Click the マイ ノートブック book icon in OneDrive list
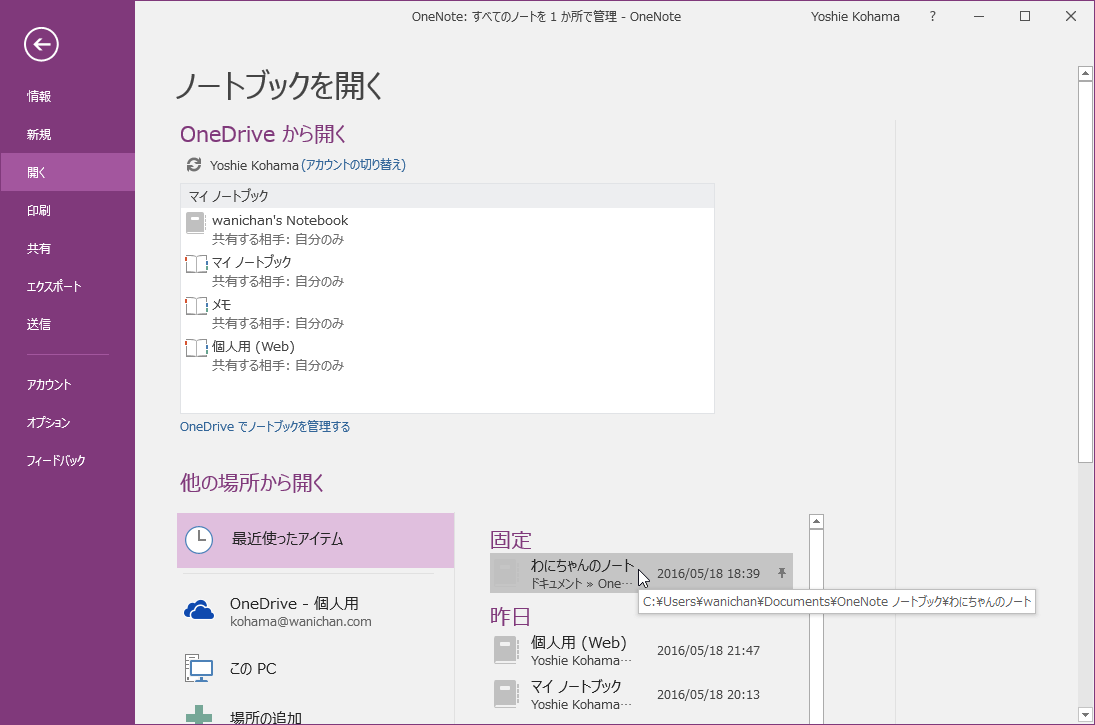 point(196,264)
